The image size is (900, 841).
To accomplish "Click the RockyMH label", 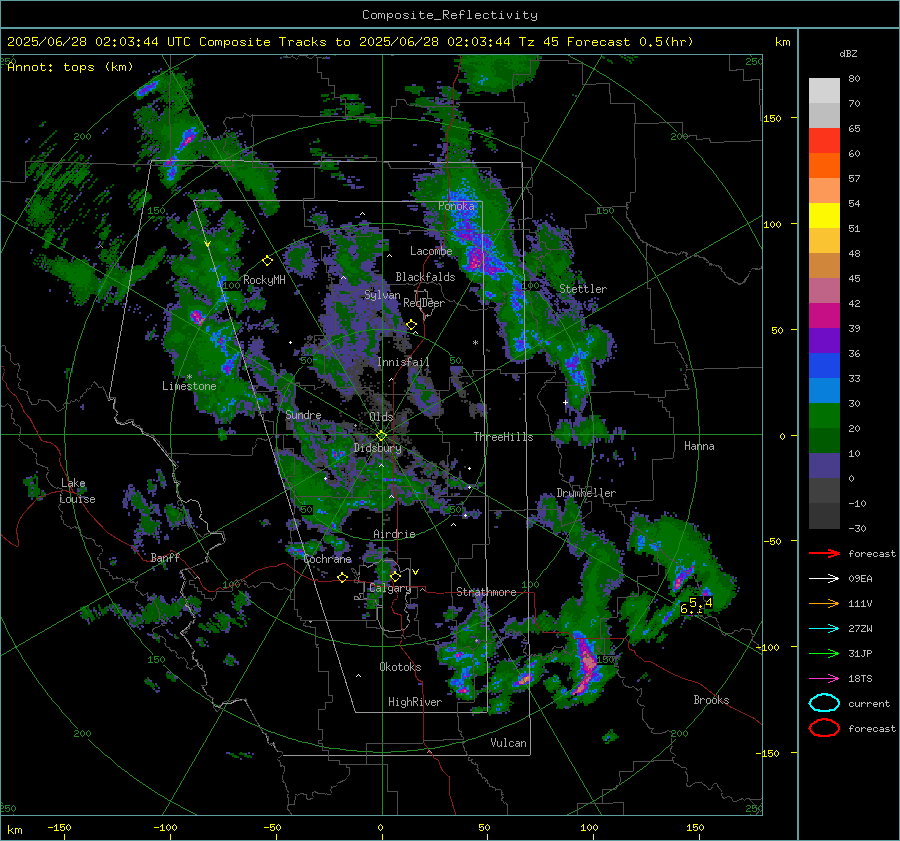I will 264,280.
